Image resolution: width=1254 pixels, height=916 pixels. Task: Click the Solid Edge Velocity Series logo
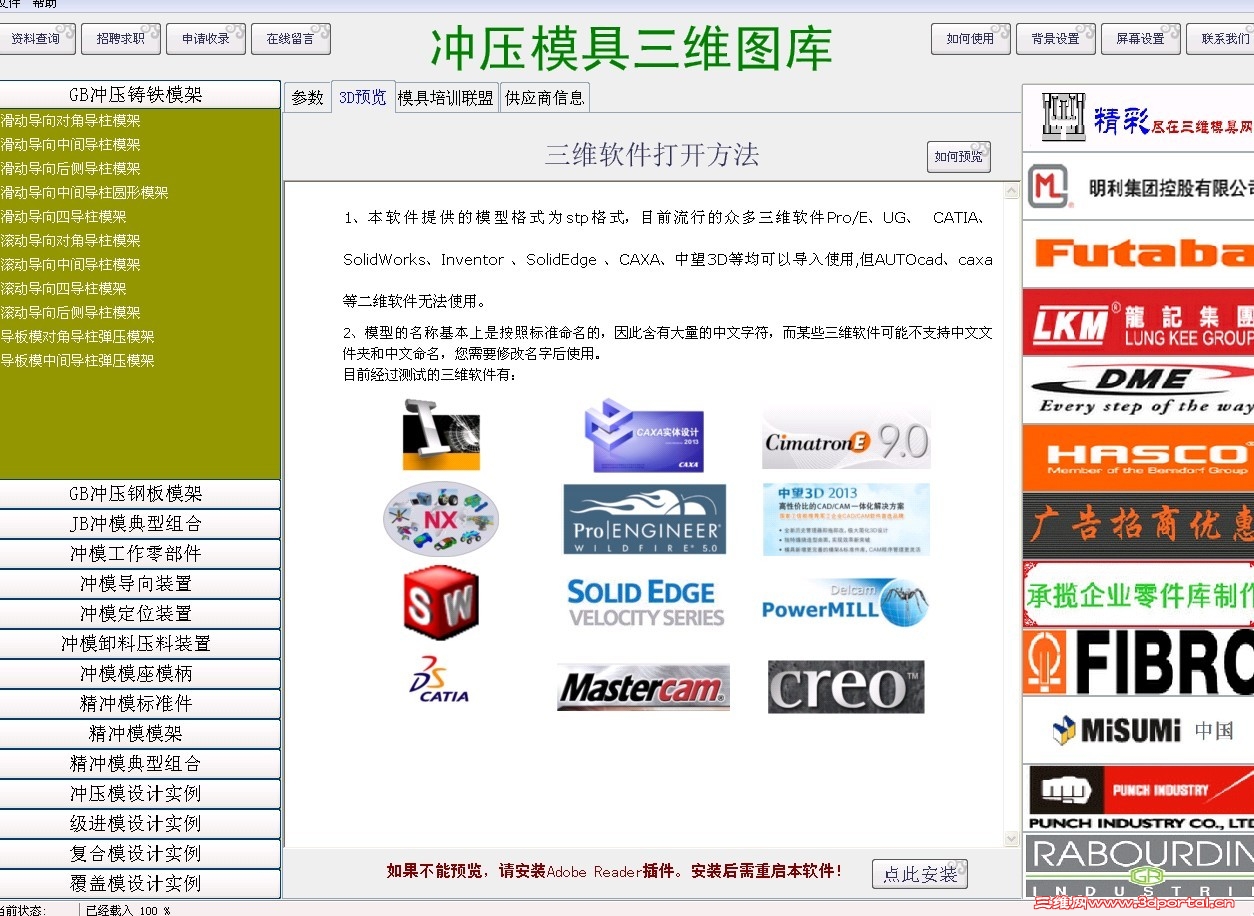pyautogui.click(x=645, y=603)
